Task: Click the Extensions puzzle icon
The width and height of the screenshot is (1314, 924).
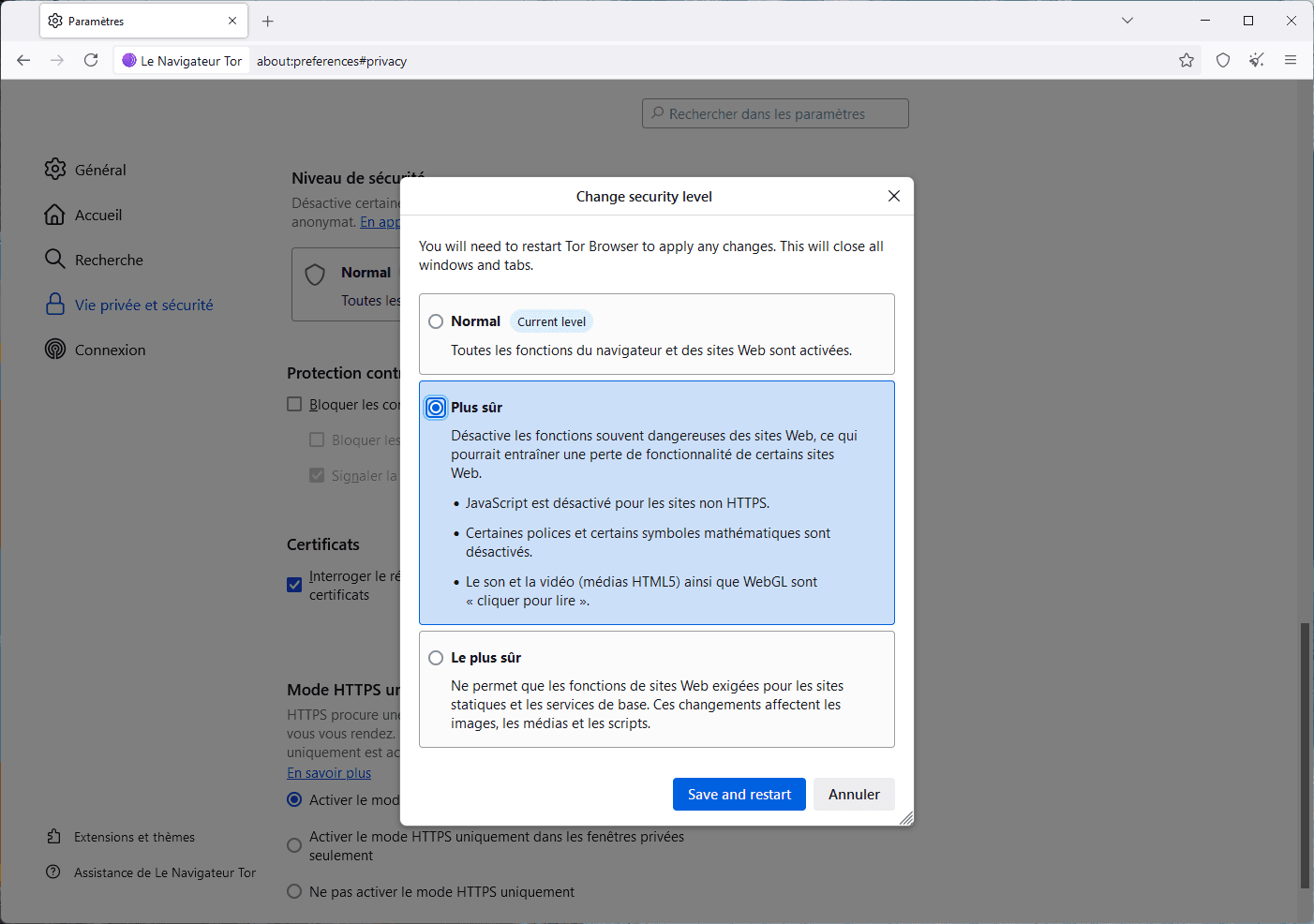Action: tap(53, 836)
